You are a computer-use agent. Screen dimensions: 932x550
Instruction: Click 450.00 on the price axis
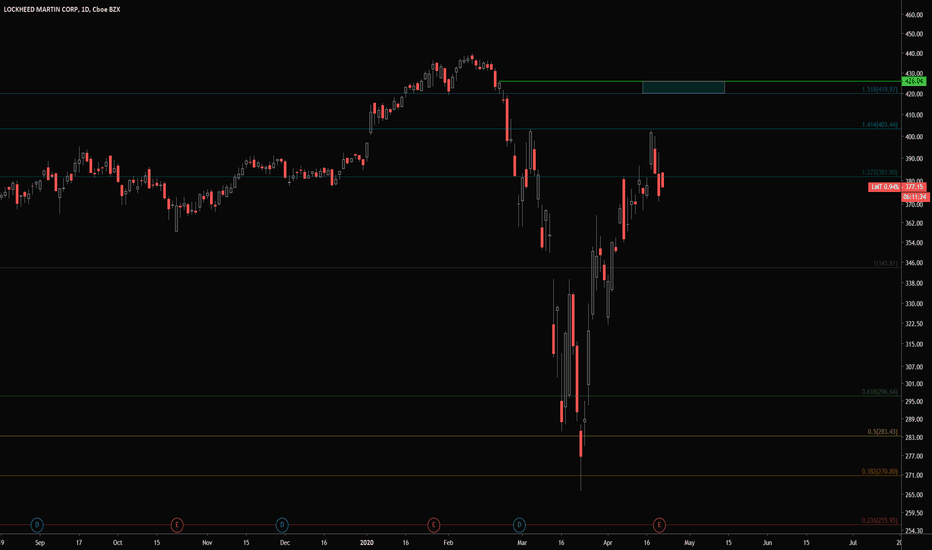[914, 34]
